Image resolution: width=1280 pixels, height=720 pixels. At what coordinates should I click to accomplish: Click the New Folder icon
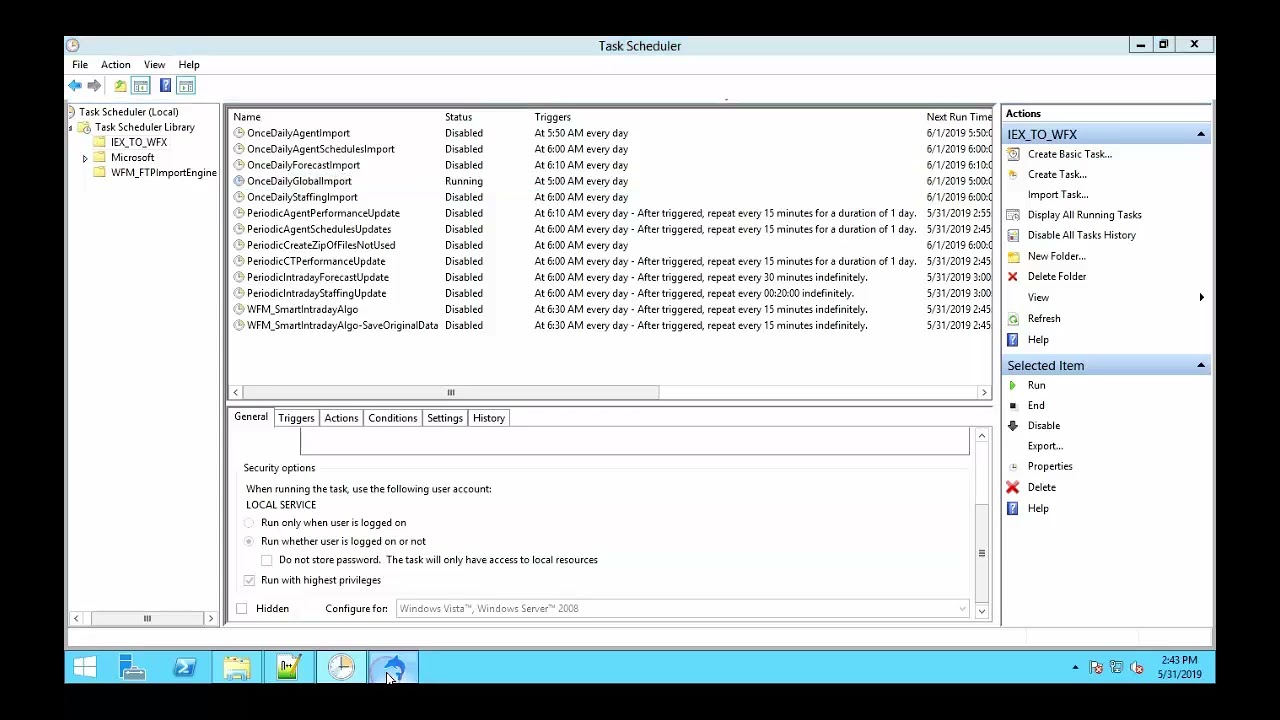point(1013,256)
